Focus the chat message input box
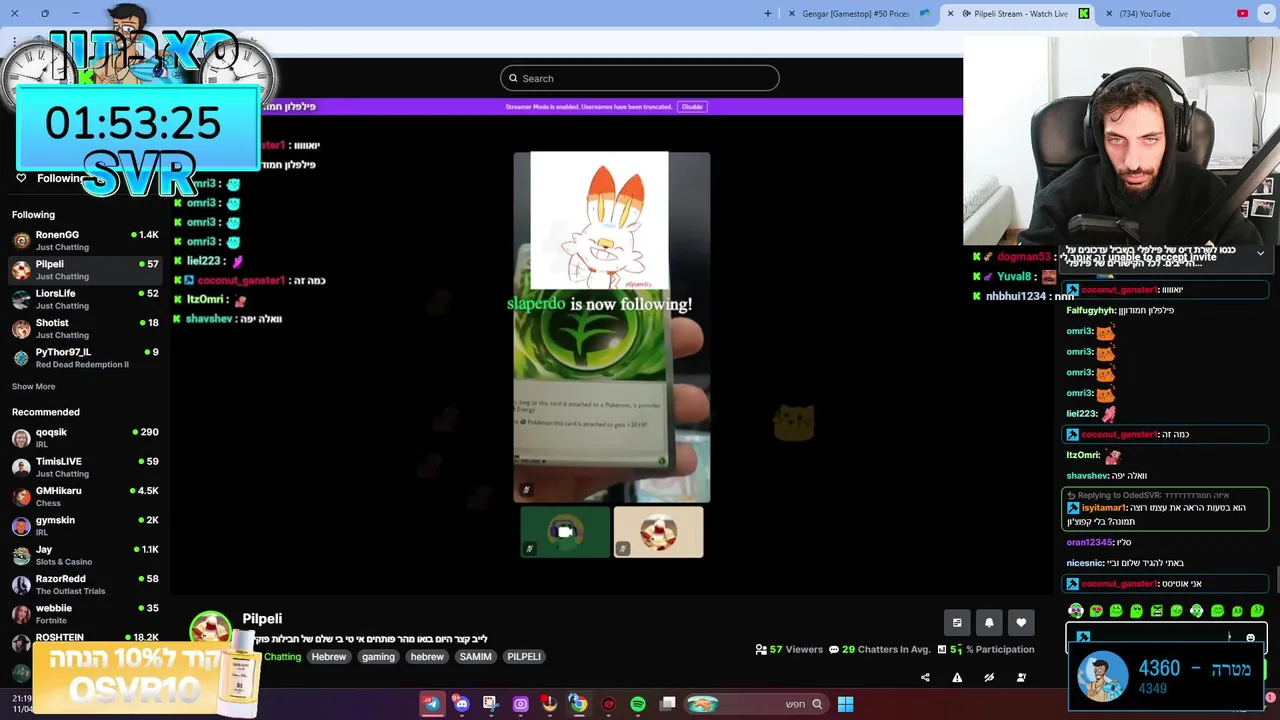Image resolution: width=1280 pixels, height=720 pixels. click(1166, 637)
